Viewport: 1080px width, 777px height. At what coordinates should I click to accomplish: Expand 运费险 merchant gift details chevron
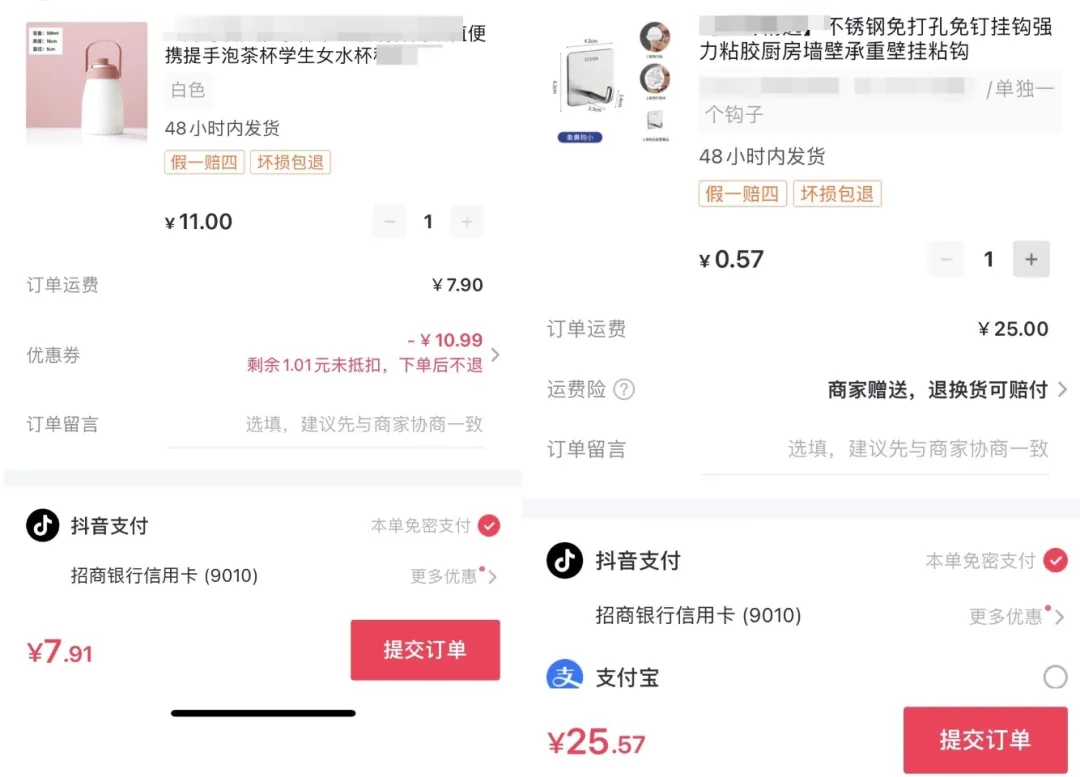click(x=1063, y=390)
